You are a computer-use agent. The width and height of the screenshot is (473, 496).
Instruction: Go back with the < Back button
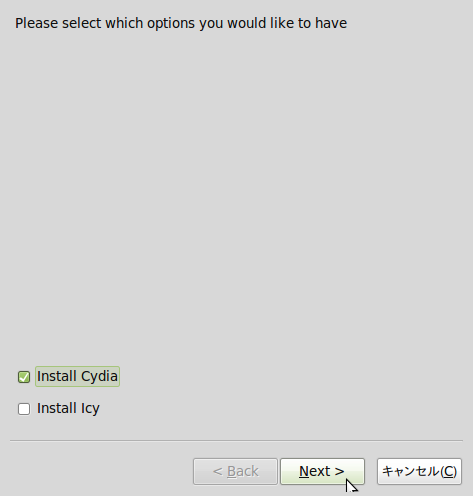[235, 471]
